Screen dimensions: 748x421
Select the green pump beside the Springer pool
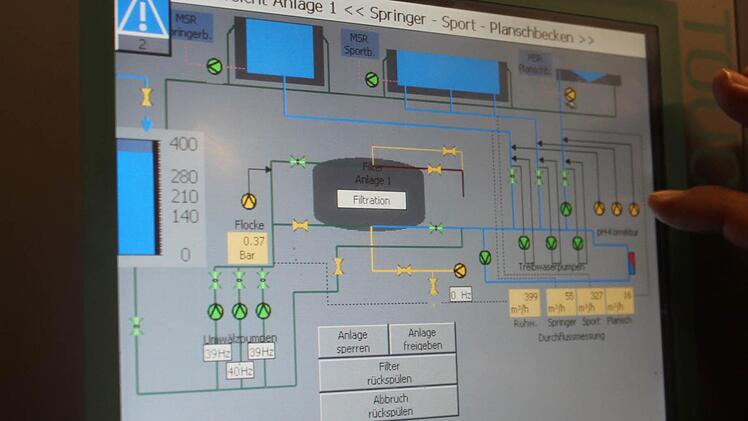[213, 66]
